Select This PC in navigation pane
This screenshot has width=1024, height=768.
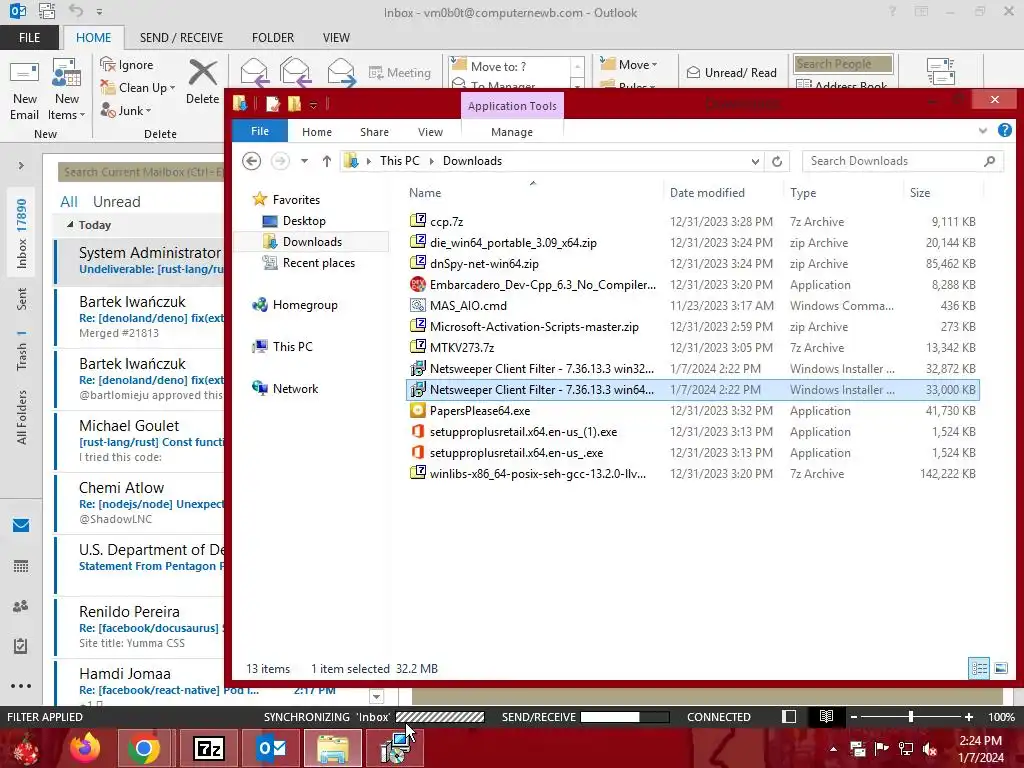coord(283,346)
